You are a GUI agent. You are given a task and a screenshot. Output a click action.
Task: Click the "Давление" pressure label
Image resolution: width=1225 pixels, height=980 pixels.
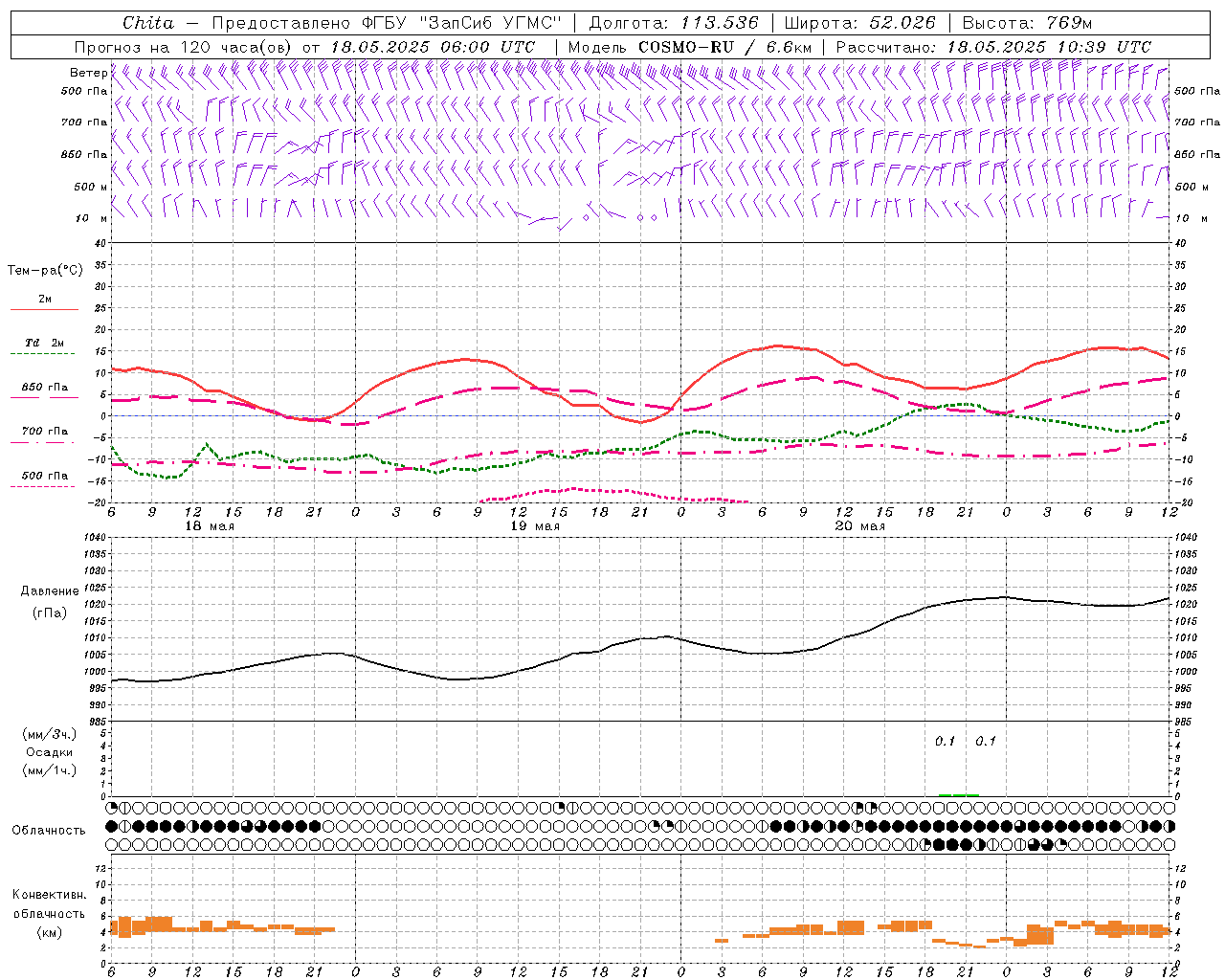point(50,591)
